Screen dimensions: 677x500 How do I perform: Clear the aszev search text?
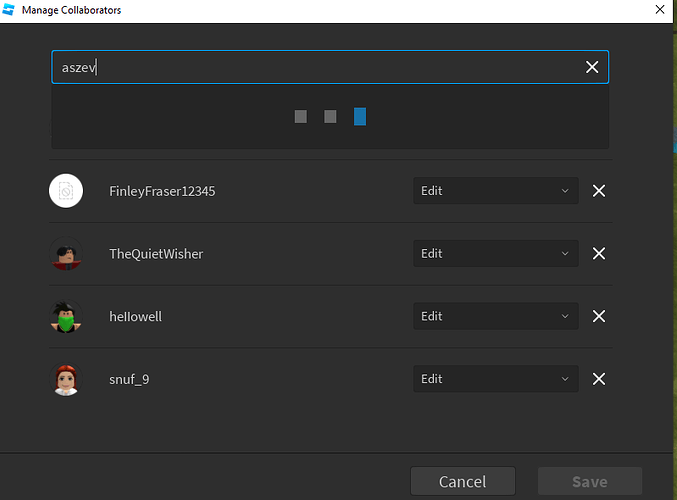pos(592,67)
